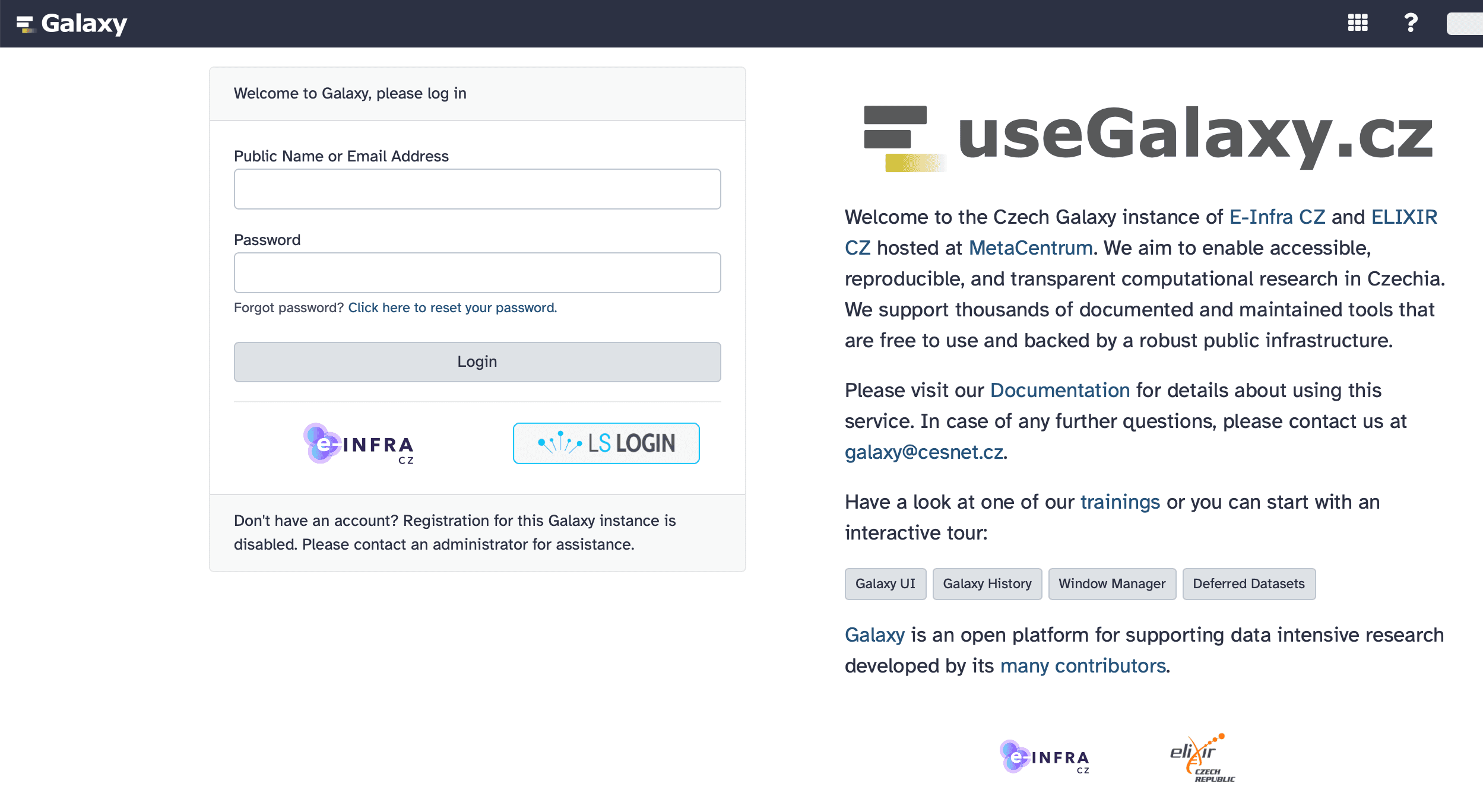Focus the Public Name or Email field

[x=477, y=189]
